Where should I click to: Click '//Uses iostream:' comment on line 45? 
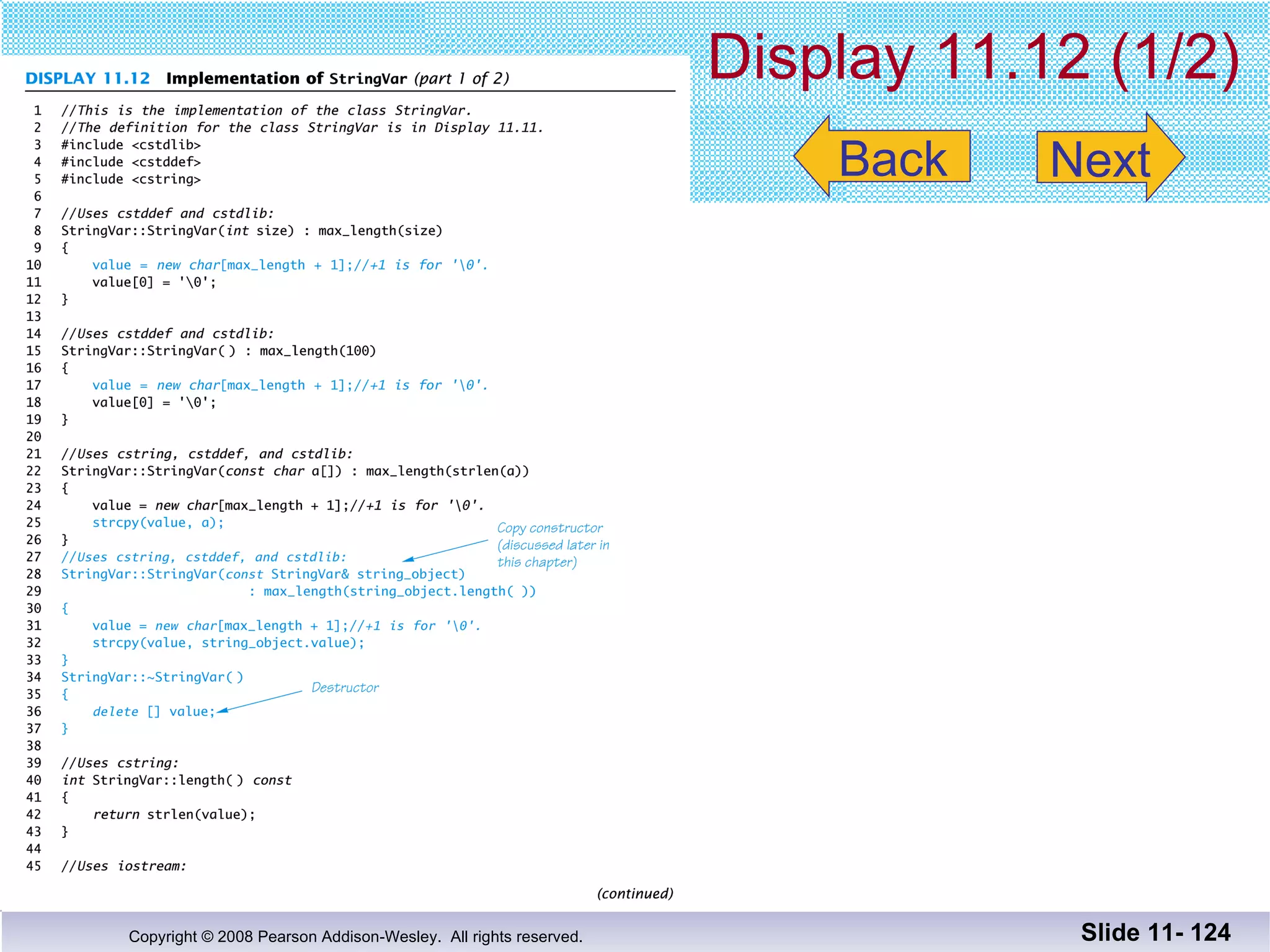(123, 866)
